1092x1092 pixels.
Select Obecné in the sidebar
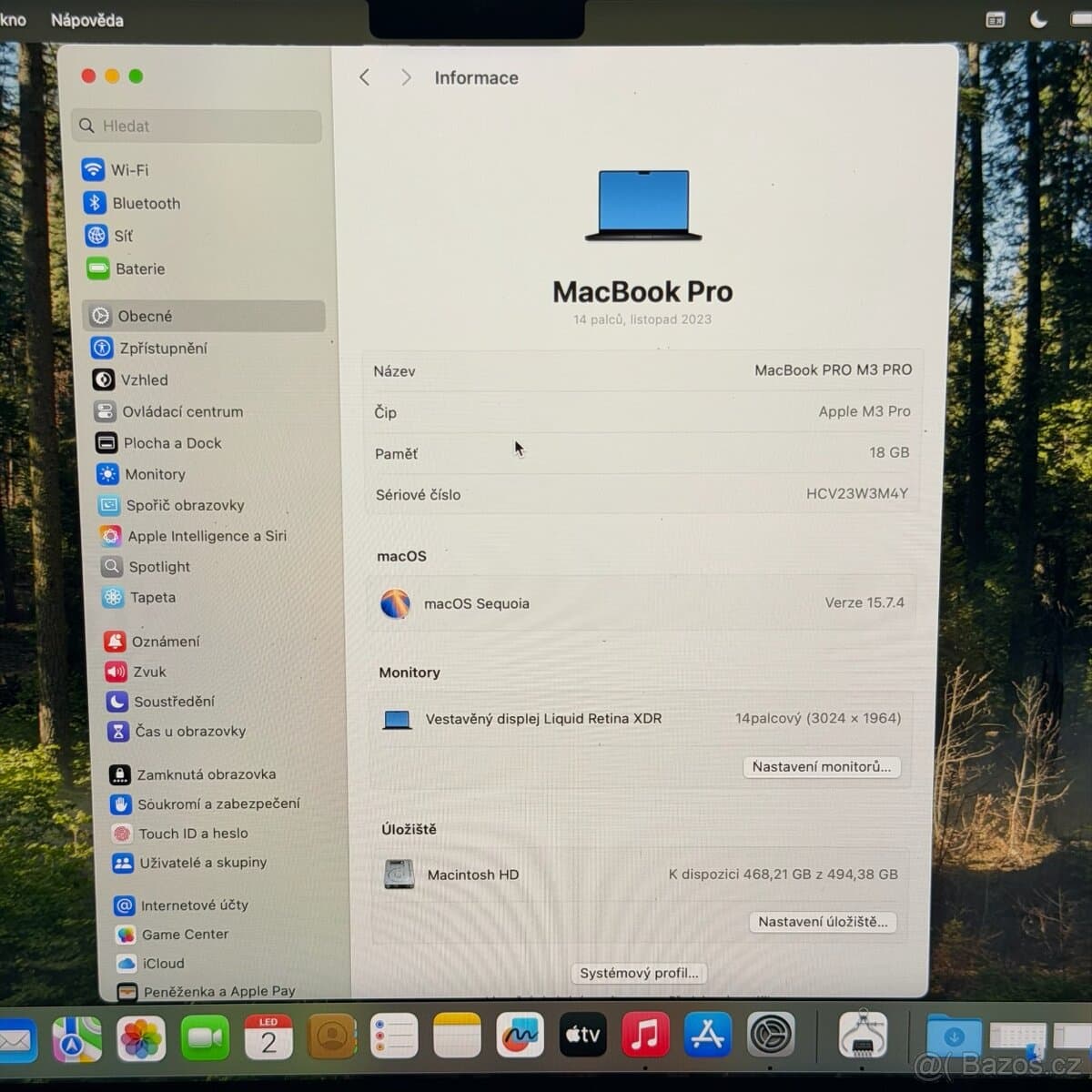[x=204, y=316]
